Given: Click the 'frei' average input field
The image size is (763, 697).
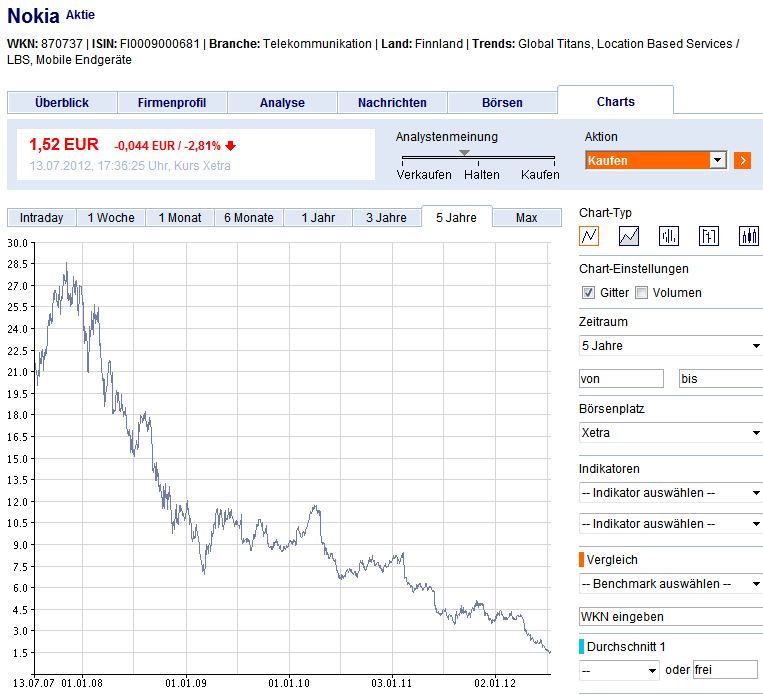Looking at the screenshot, I should pos(725,670).
